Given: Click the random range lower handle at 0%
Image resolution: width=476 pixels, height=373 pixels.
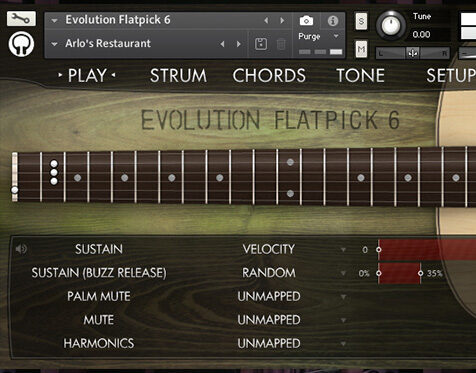Looking at the screenshot, I should (379, 273).
